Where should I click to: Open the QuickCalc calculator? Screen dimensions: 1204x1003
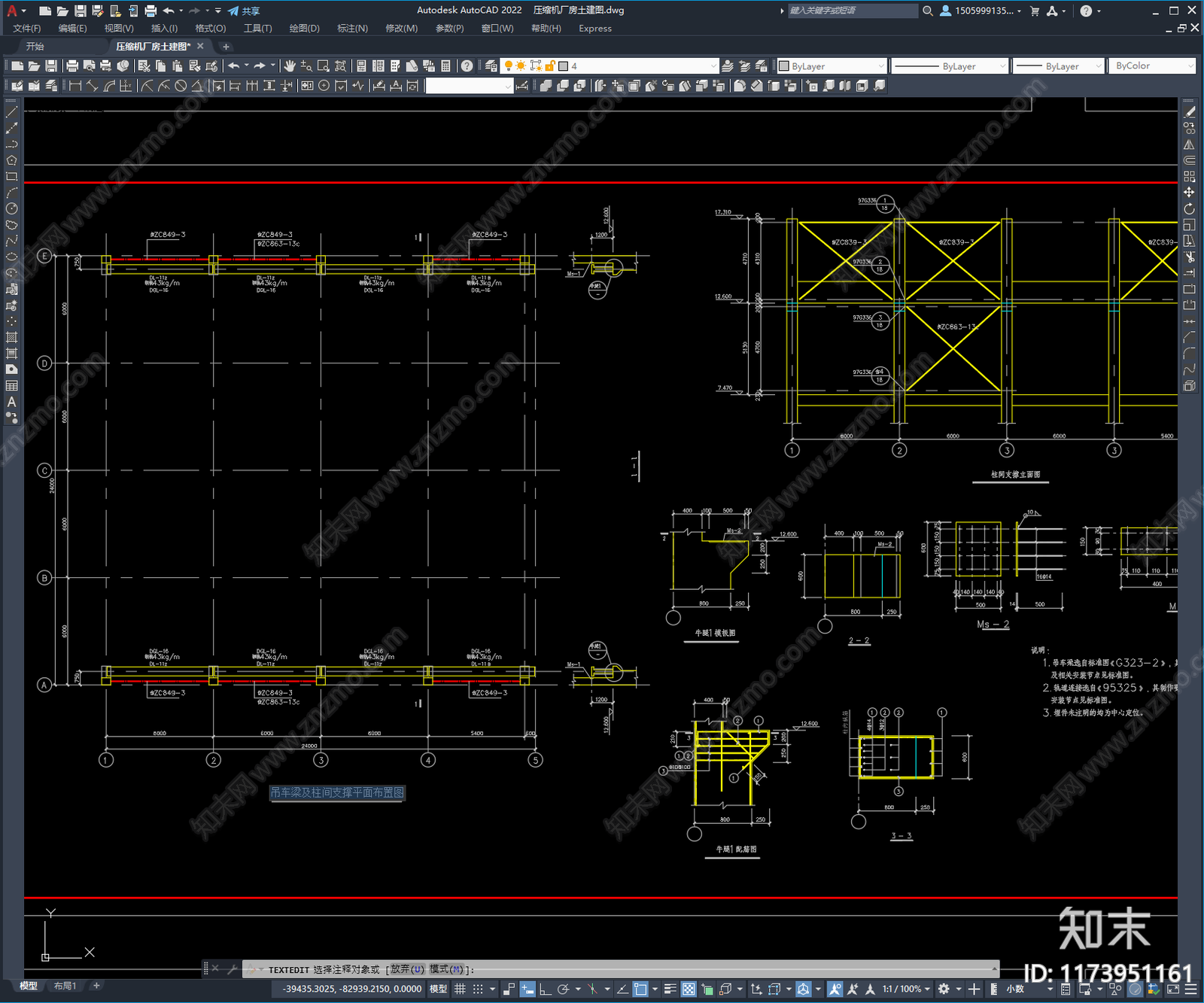pyautogui.click(x=445, y=66)
